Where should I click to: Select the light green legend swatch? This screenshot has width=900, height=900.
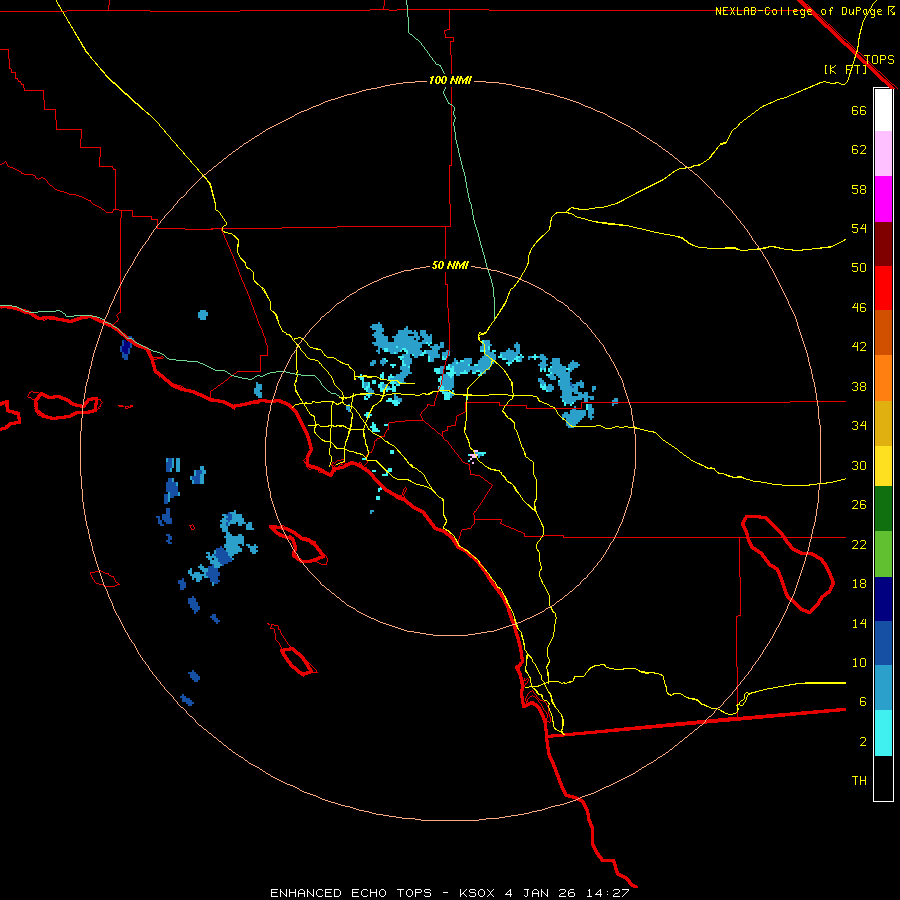[883, 554]
